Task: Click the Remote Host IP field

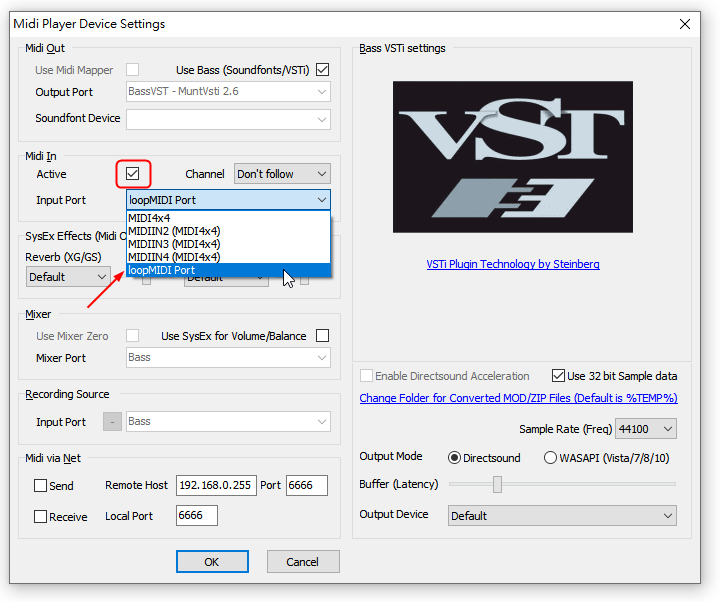Action: (x=216, y=485)
